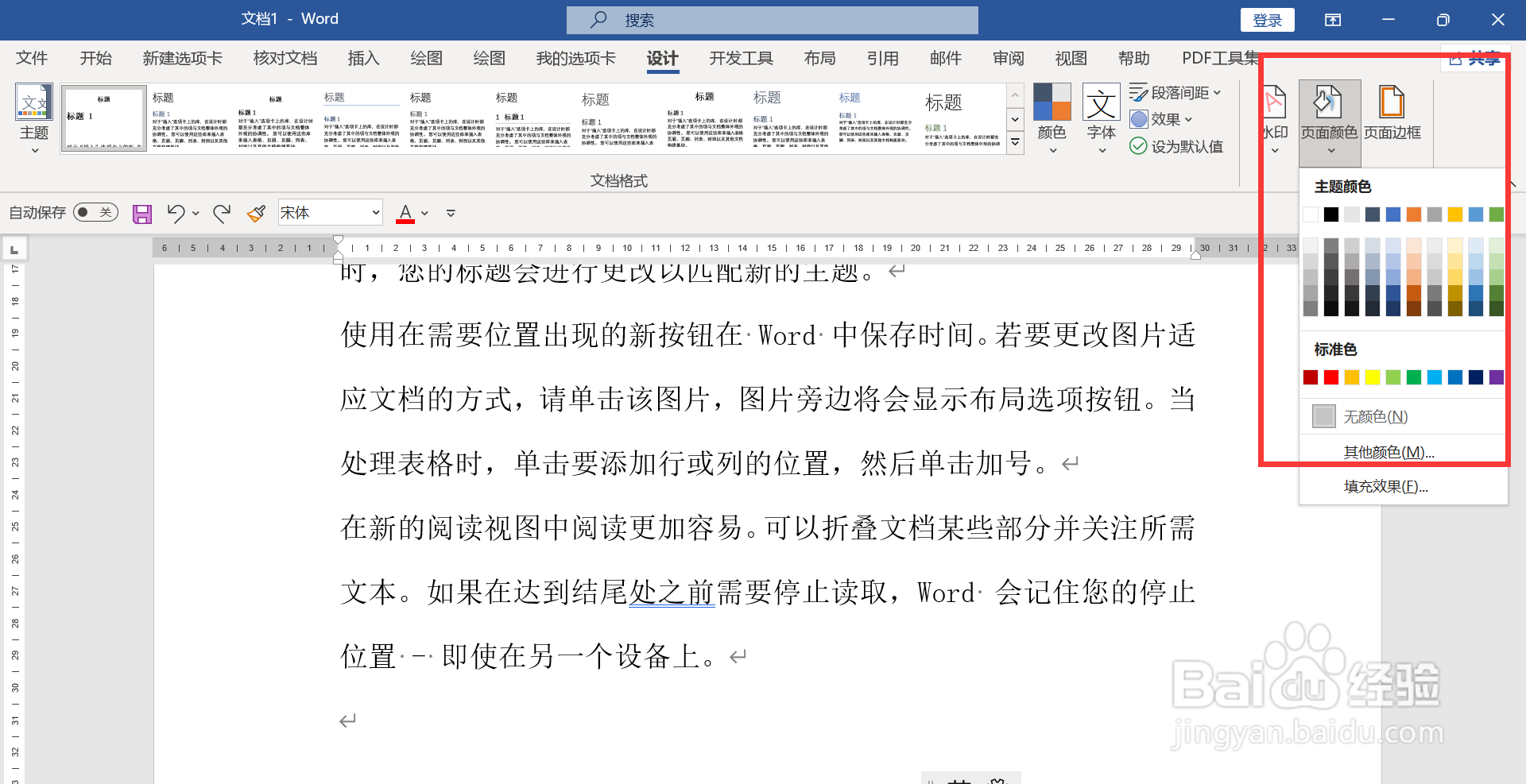This screenshot has width=1526, height=784.
Task: Switch to the Home (开始) tab
Action: click(95, 58)
